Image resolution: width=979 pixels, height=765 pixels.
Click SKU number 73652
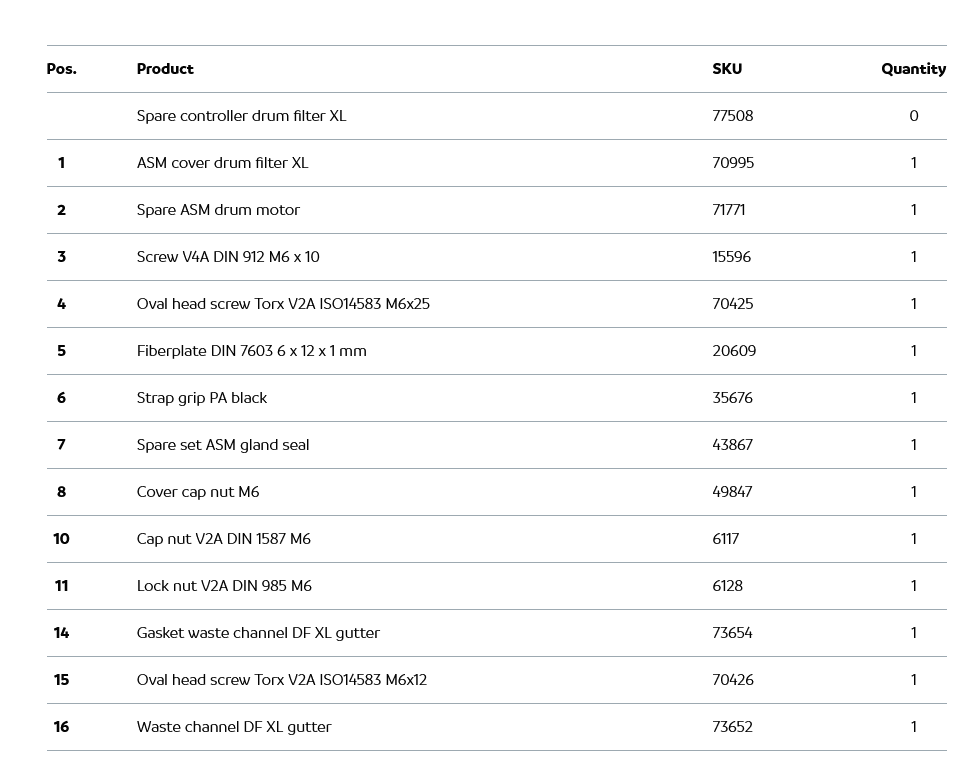click(732, 727)
